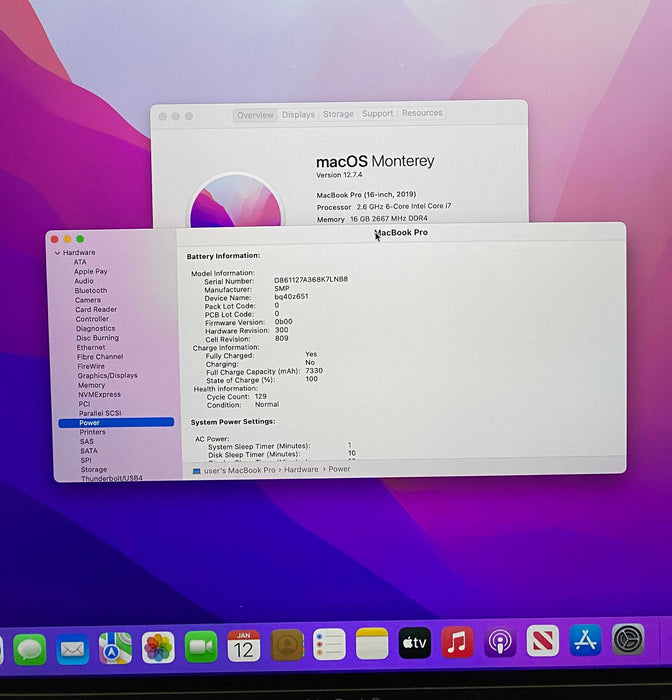The height and width of the screenshot is (700, 672).
Task: Select SATA in hardware sidebar
Action: coord(89,451)
